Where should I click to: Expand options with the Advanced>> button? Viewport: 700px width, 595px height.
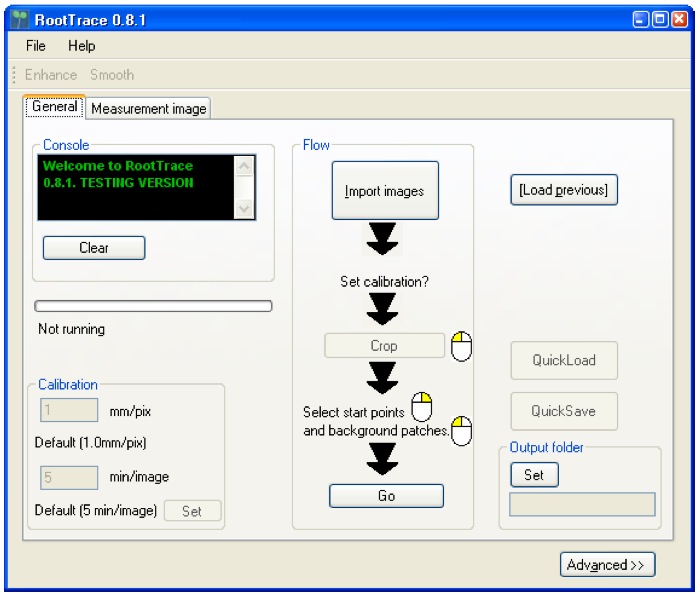pos(606,565)
